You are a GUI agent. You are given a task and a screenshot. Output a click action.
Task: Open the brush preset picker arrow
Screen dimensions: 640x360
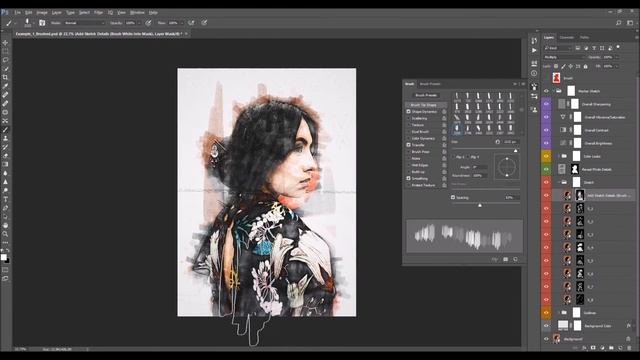tap(33, 23)
